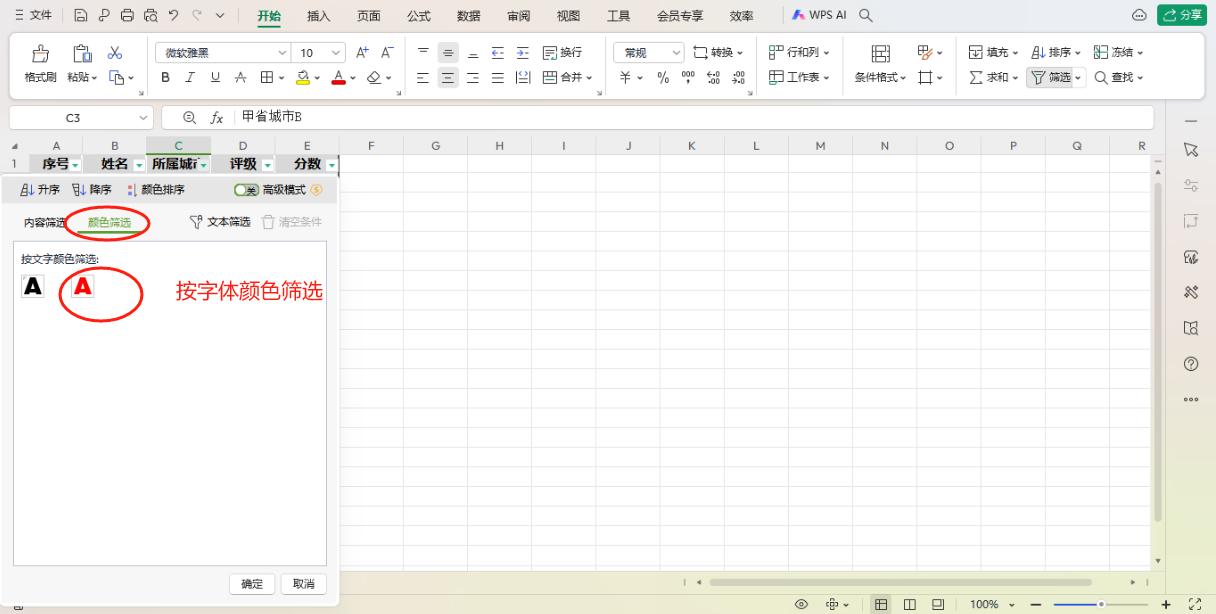Open the font size dropdown
The height and width of the screenshot is (614, 1216).
337,52
